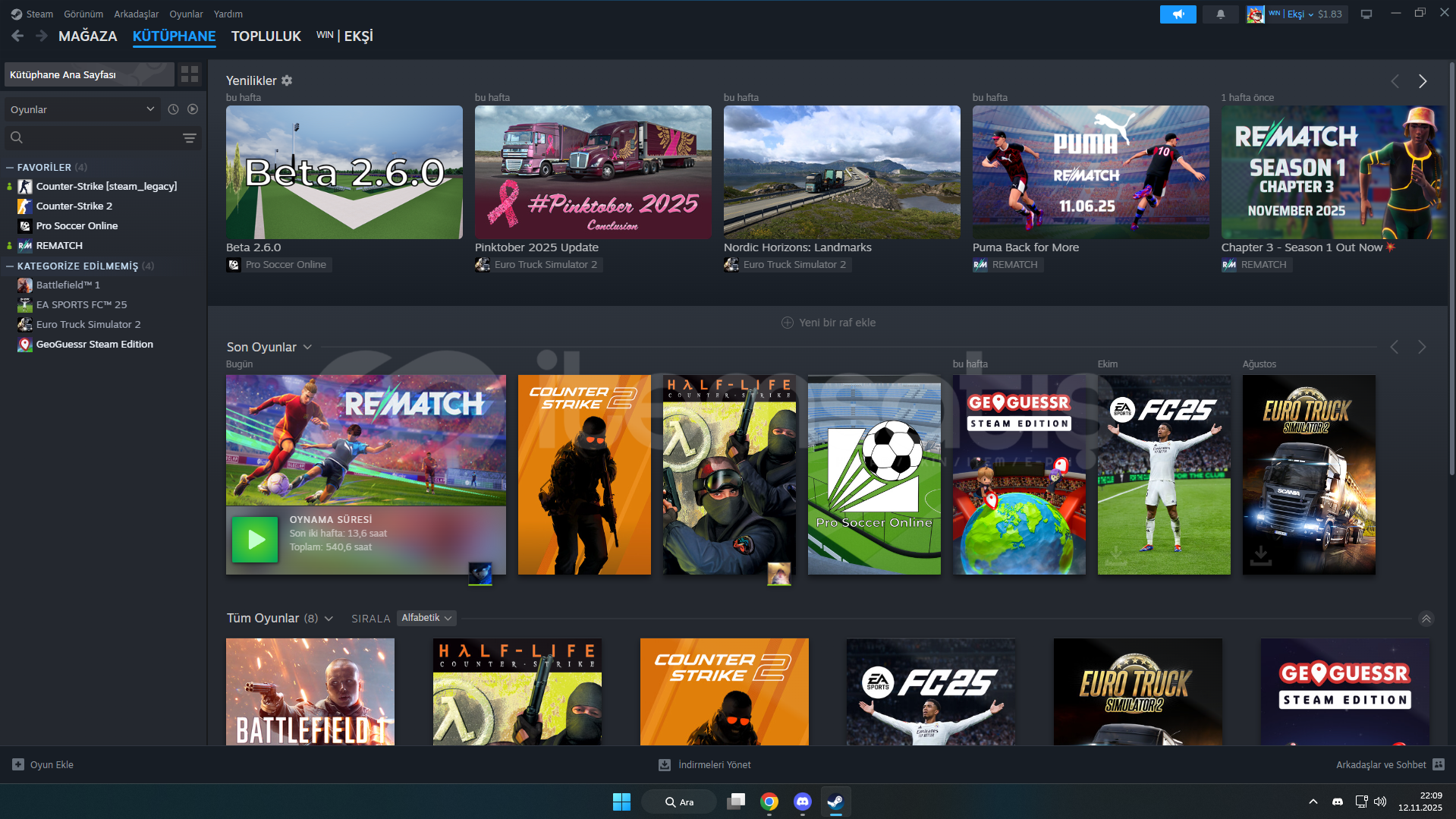Image resolution: width=1456 pixels, height=819 pixels.
Task: Select GeoGuessr Steam Edition in sidebar
Action: pos(94,344)
